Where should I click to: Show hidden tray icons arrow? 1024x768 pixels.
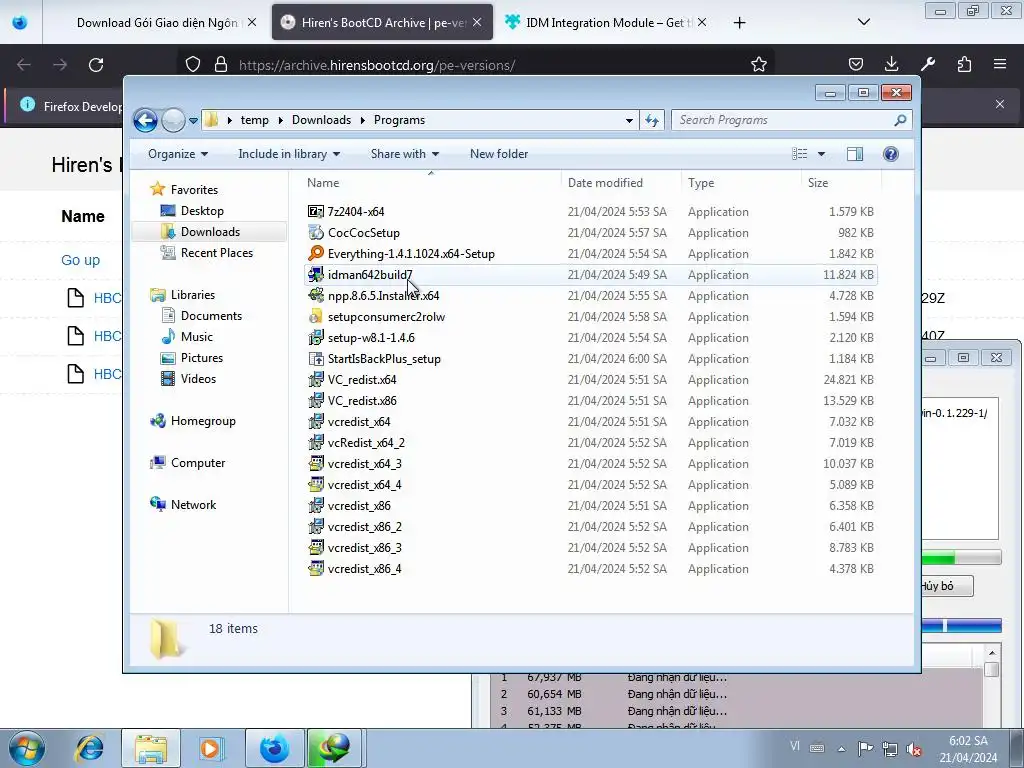(842, 749)
